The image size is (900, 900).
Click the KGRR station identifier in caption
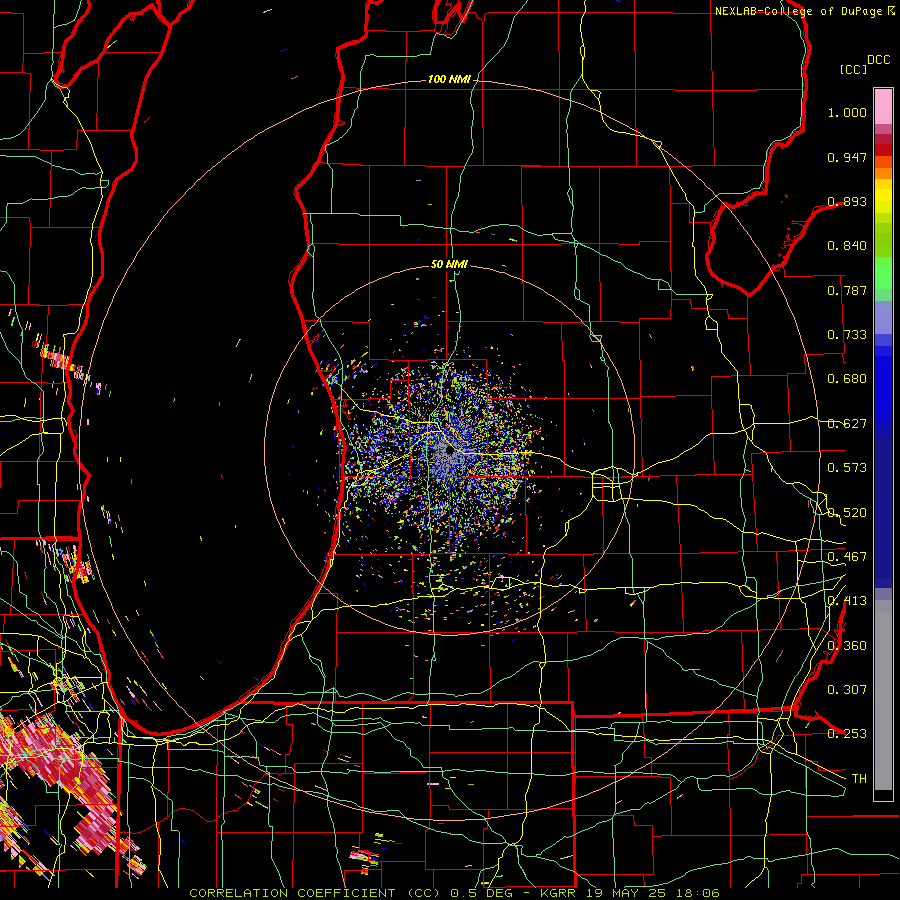pyautogui.click(x=558, y=893)
